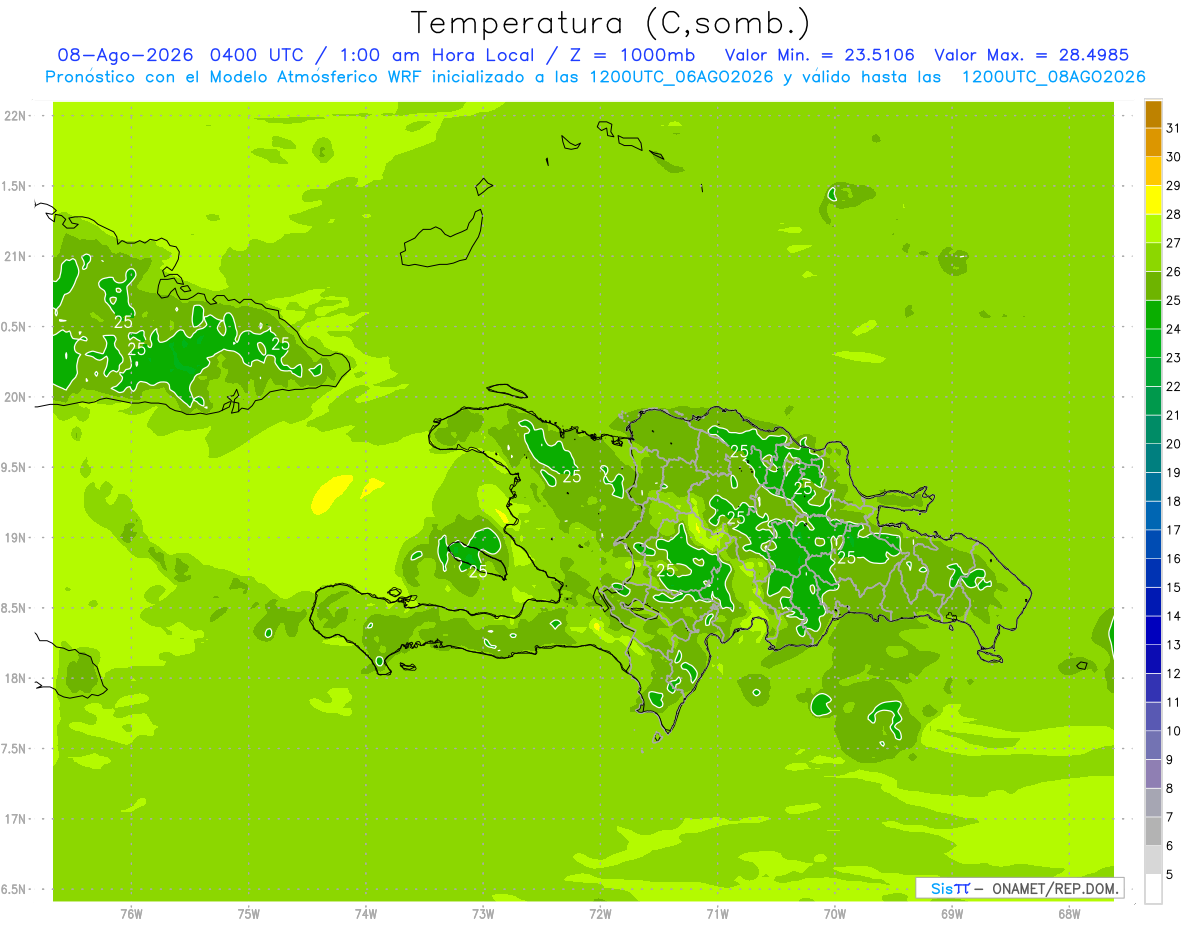Click the legend band between 30 and 31
This screenshot has width=1200, height=927.
[x=1153, y=143]
